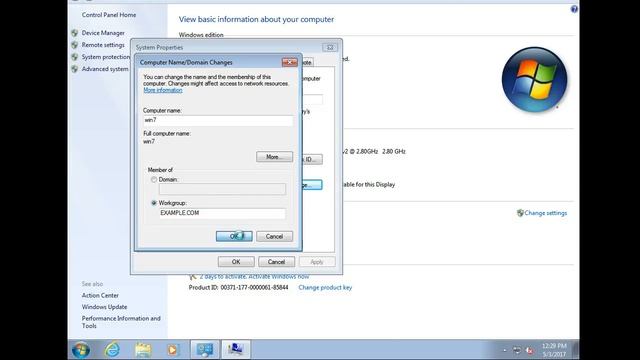Click the Remote settings shield icon
This screenshot has width=640, height=360.
coord(75,45)
